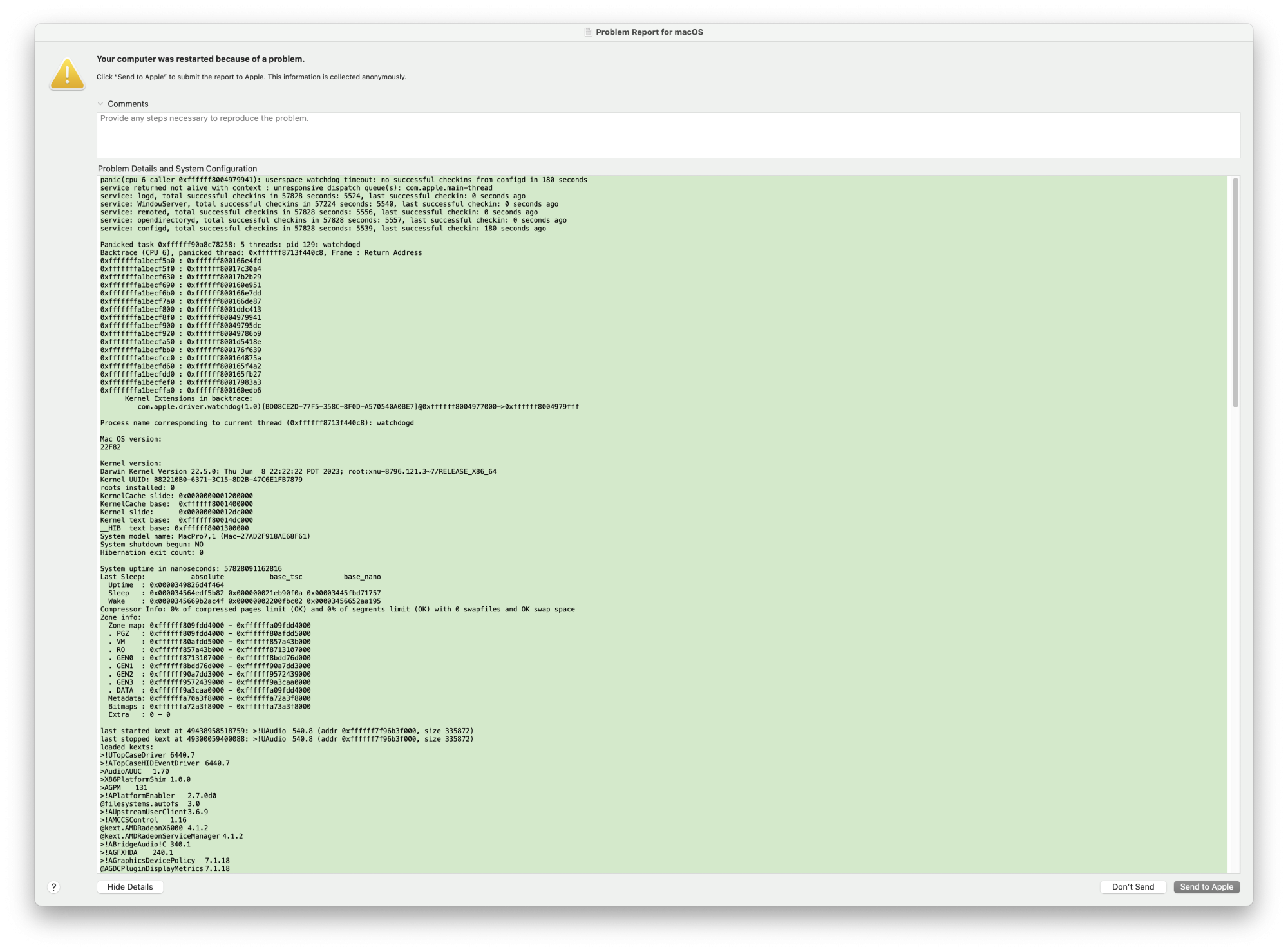The height and width of the screenshot is (952, 1288).
Task: Click the 'Kernel Extensions in backtrace' line
Action: (x=188, y=399)
